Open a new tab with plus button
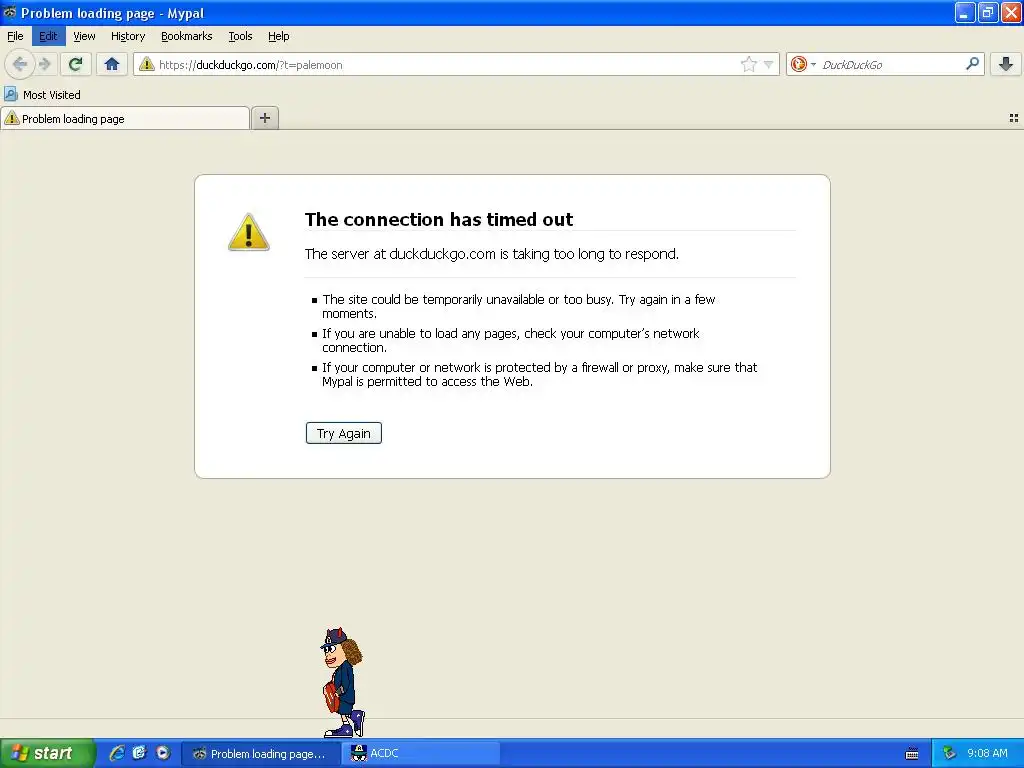This screenshot has height=768, width=1024. point(264,118)
